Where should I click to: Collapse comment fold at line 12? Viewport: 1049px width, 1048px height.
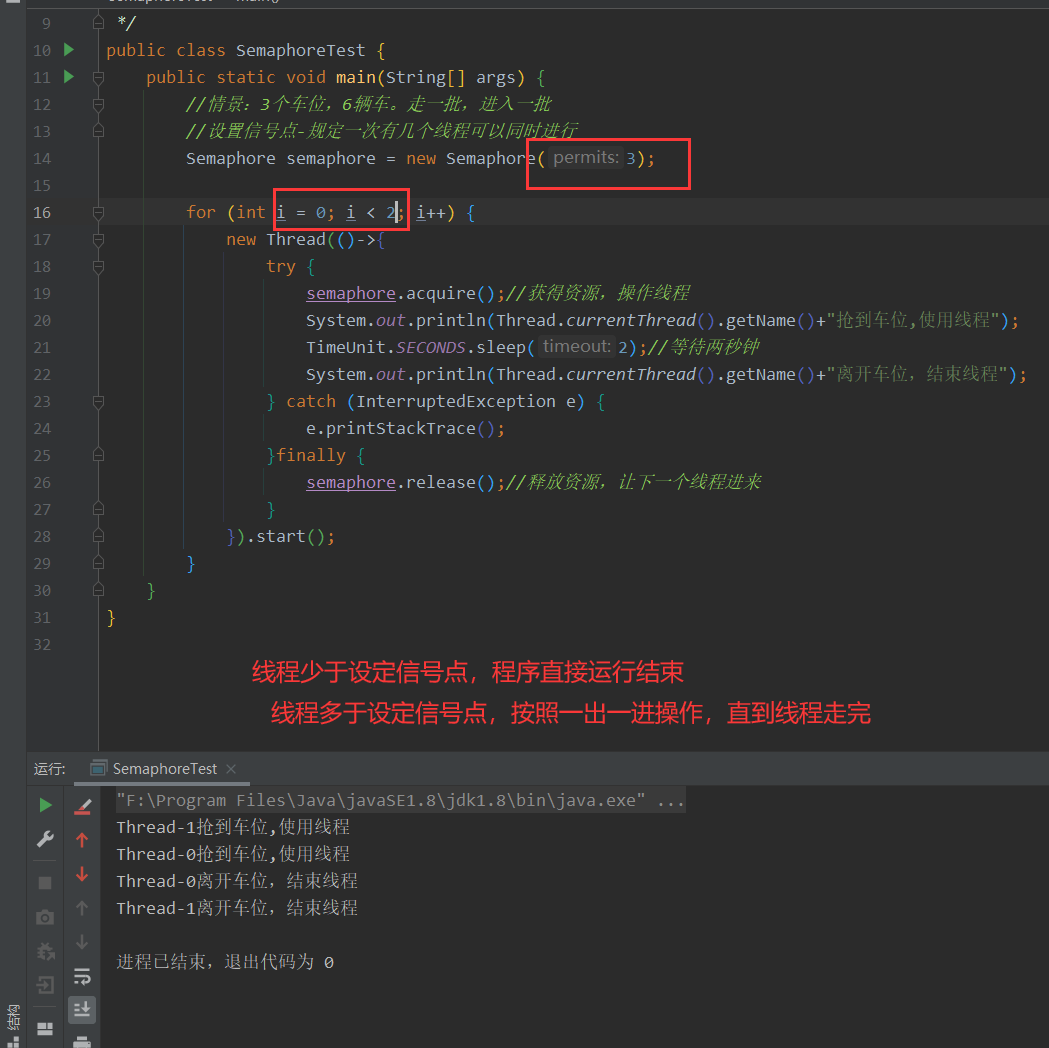click(98, 104)
